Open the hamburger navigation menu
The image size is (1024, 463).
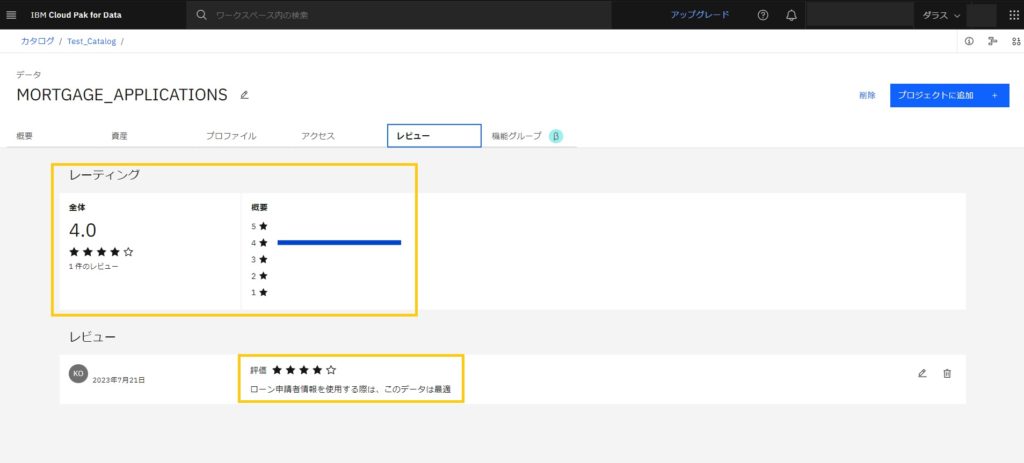(x=11, y=15)
